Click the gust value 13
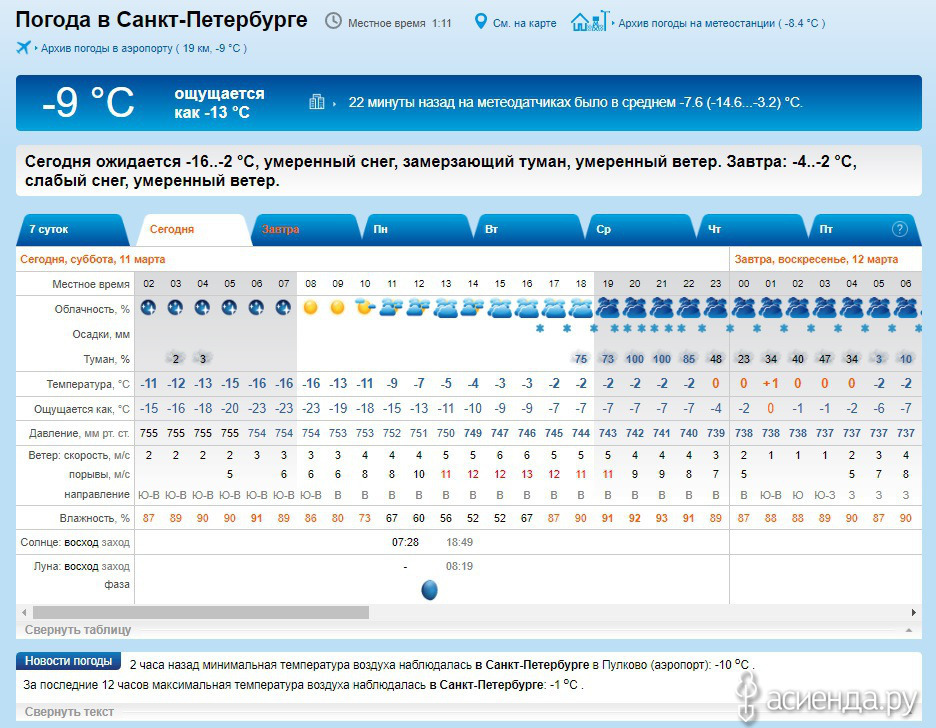936x728 pixels. point(526,474)
